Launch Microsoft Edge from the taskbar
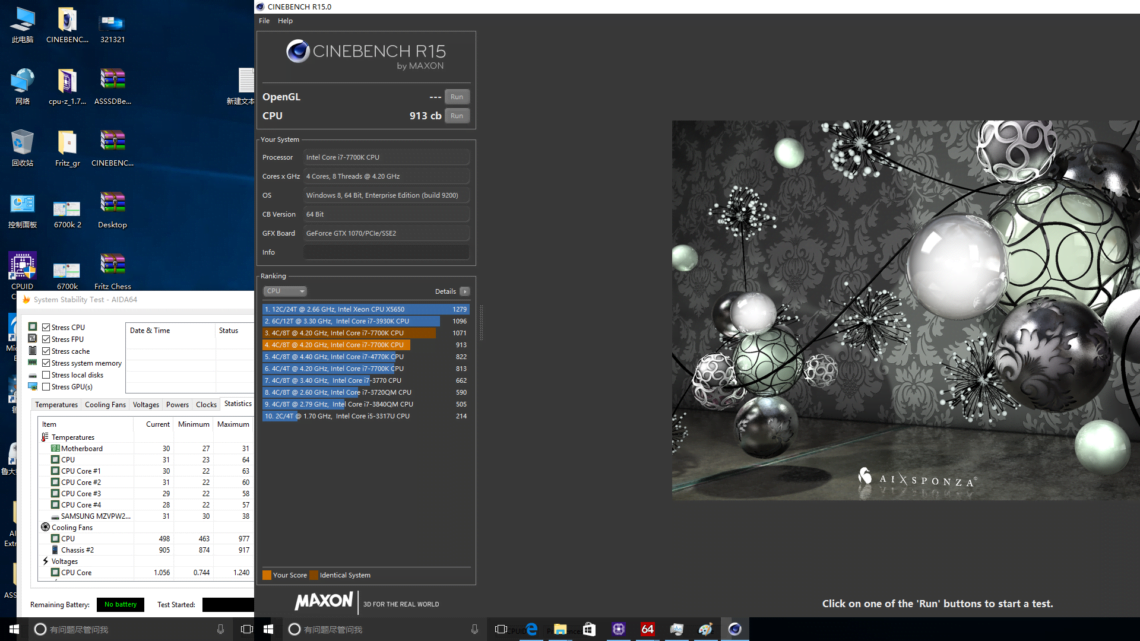This screenshot has width=1140, height=641. pyautogui.click(x=532, y=629)
